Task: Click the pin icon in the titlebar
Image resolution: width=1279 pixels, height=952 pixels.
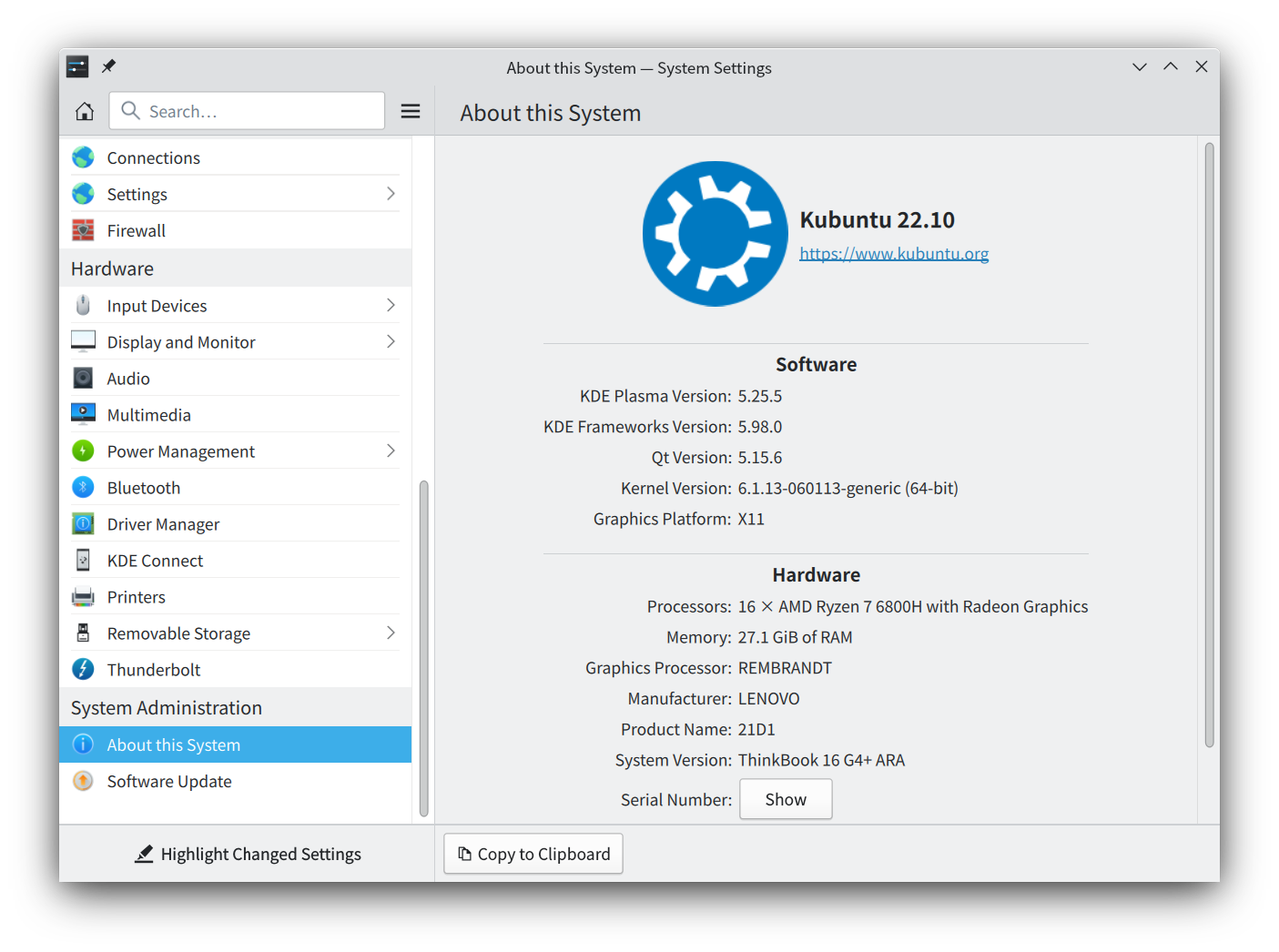Action: pyautogui.click(x=108, y=66)
